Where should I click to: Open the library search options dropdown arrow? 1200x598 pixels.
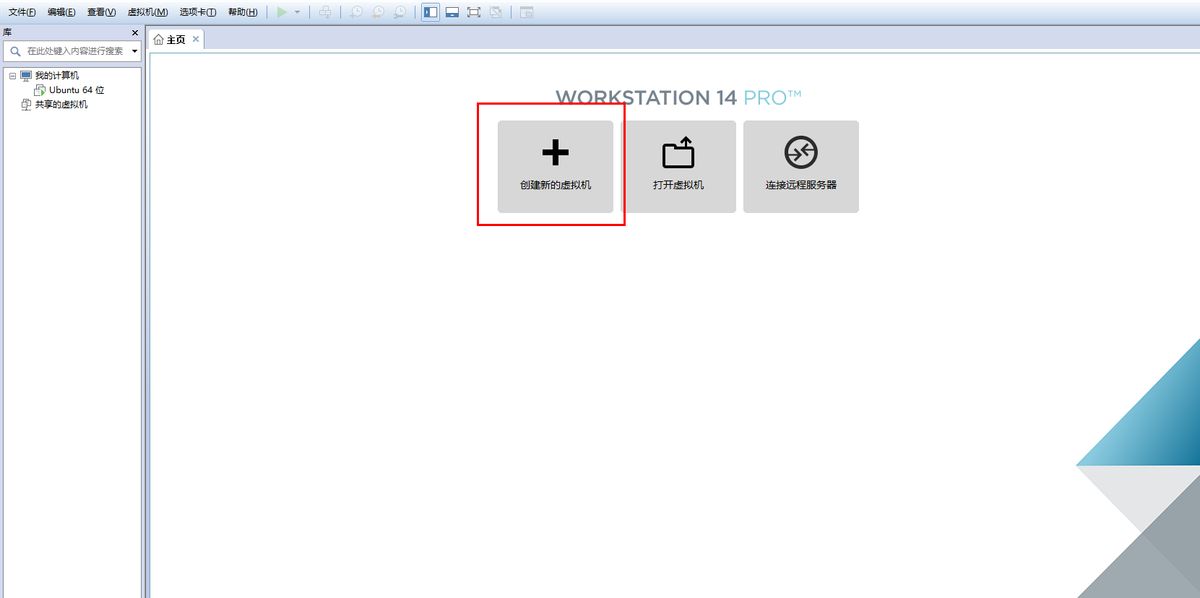135,51
